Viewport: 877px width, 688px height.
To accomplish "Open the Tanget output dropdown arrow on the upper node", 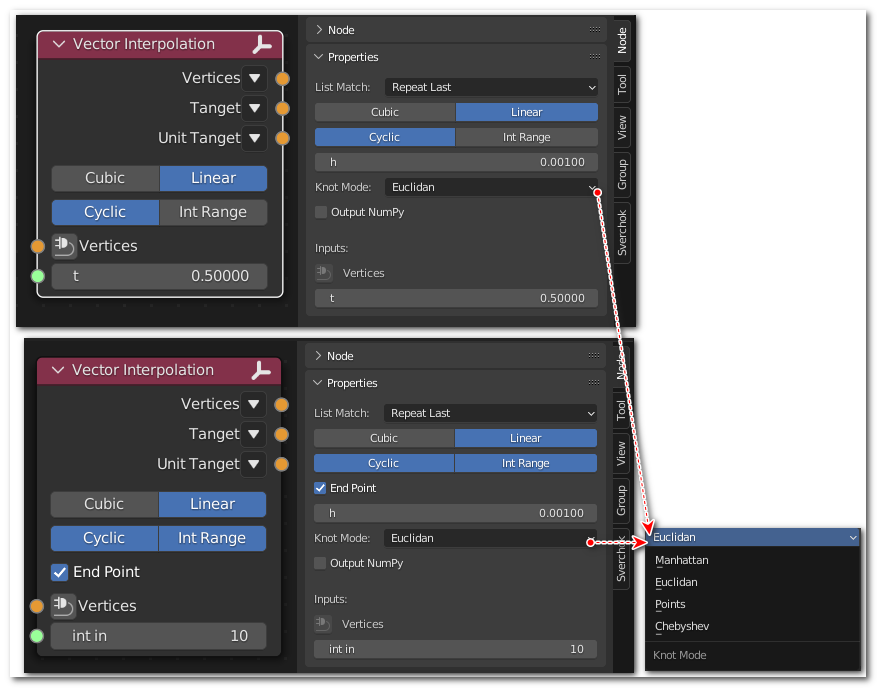I will (254, 108).
